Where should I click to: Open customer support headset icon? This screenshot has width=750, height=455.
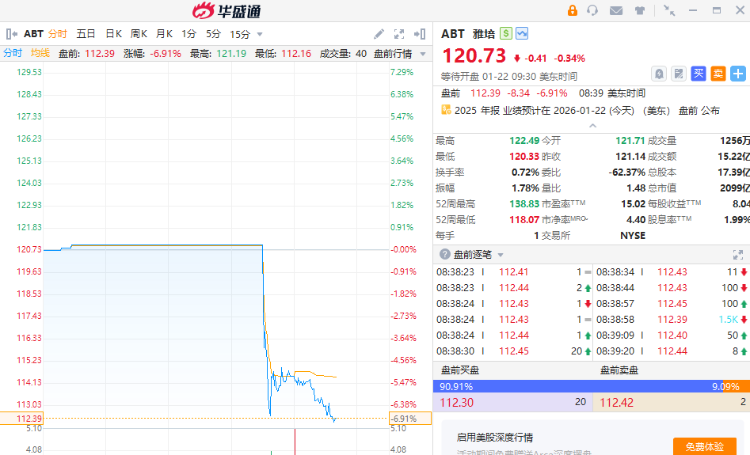(x=593, y=11)
